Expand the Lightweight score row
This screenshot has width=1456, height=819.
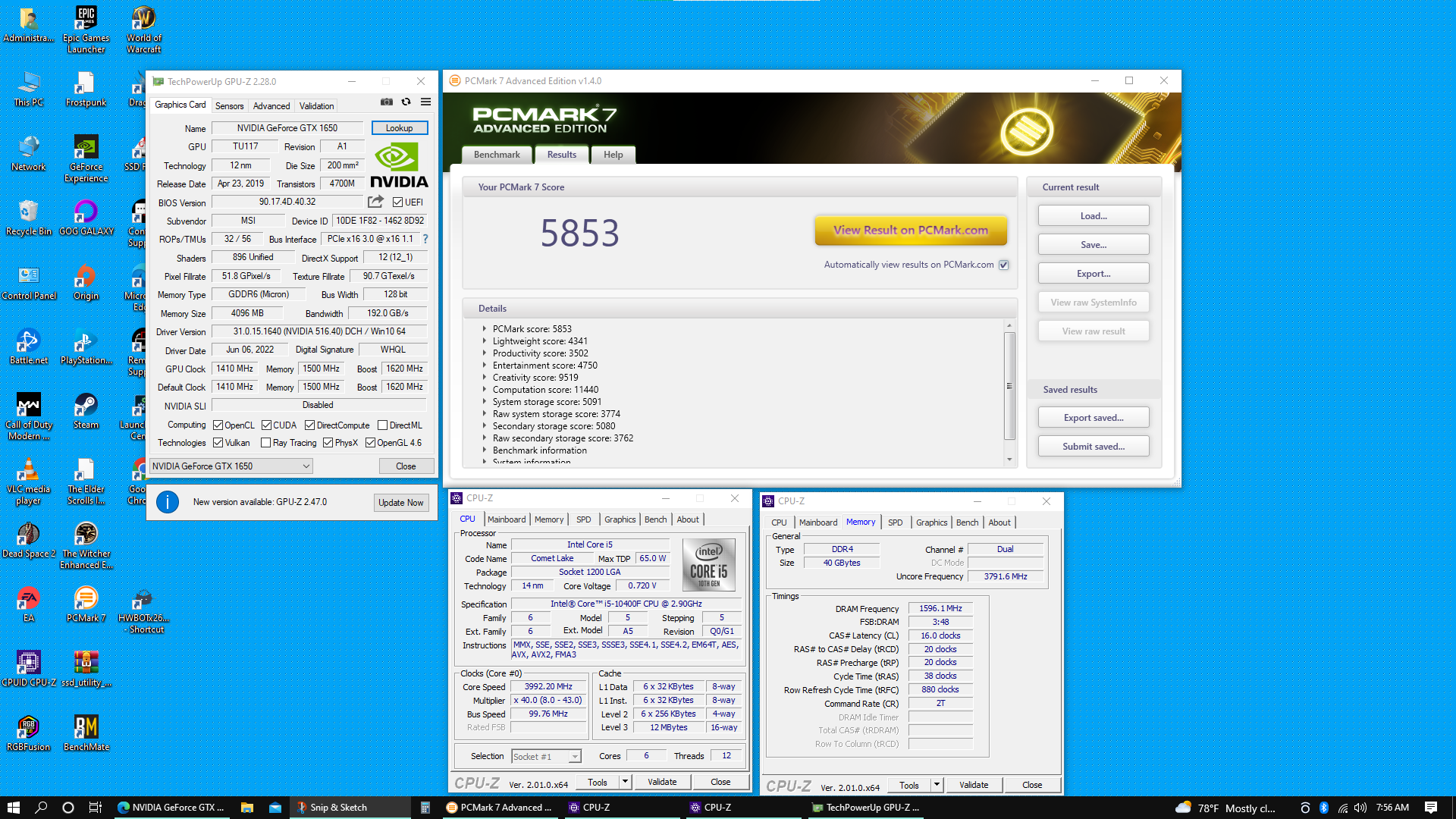point(485,341)
